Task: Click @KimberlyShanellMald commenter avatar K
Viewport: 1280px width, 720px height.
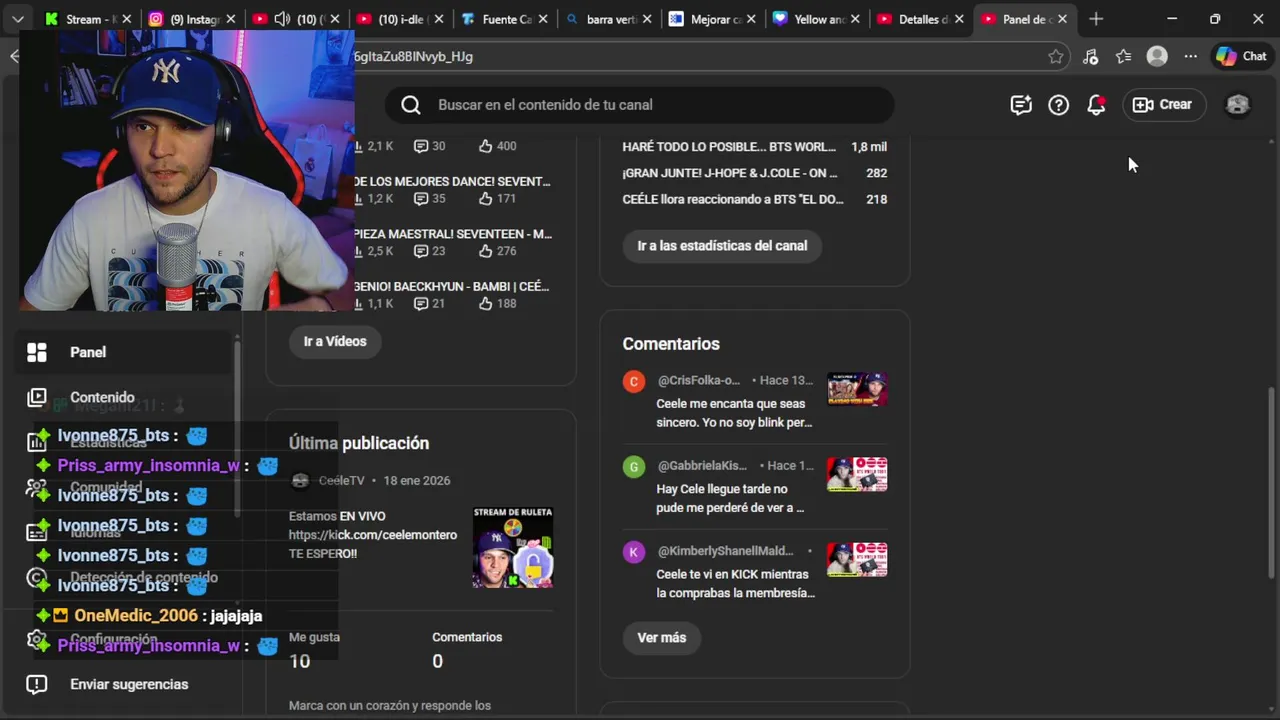Action: click(634, 552)
